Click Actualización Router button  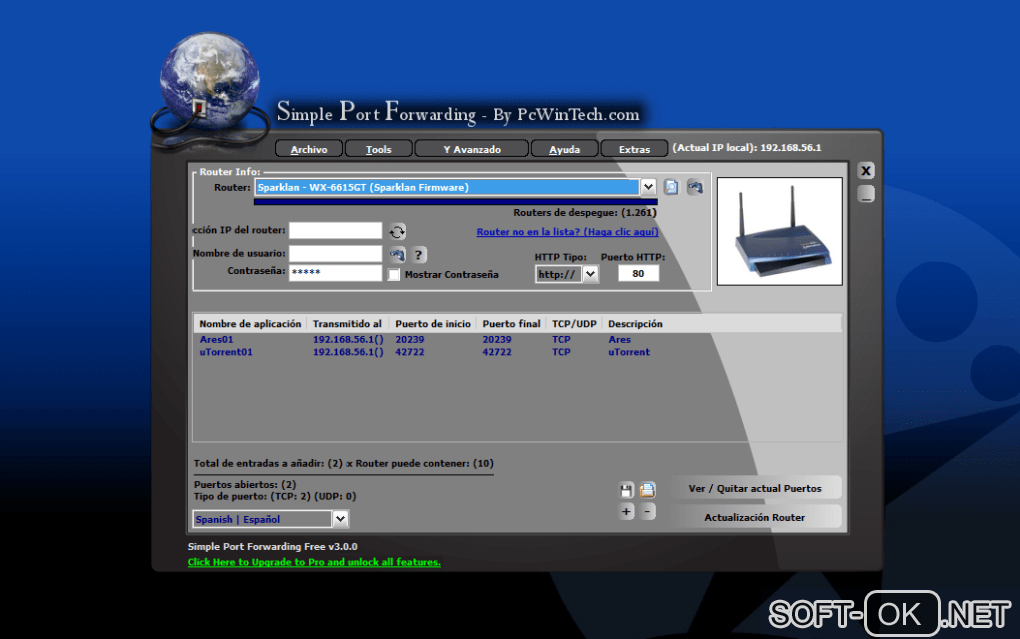[x=755, y=517]
